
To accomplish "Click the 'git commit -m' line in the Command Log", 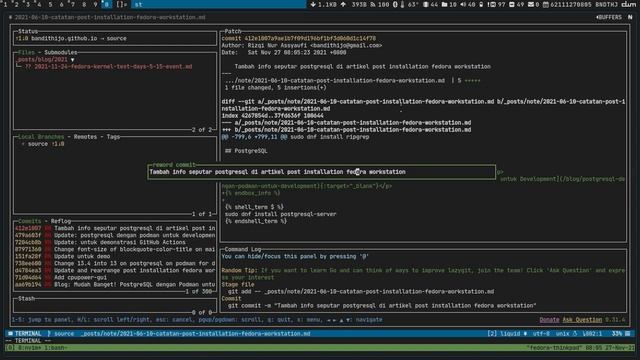I will [x=382, y=305].
